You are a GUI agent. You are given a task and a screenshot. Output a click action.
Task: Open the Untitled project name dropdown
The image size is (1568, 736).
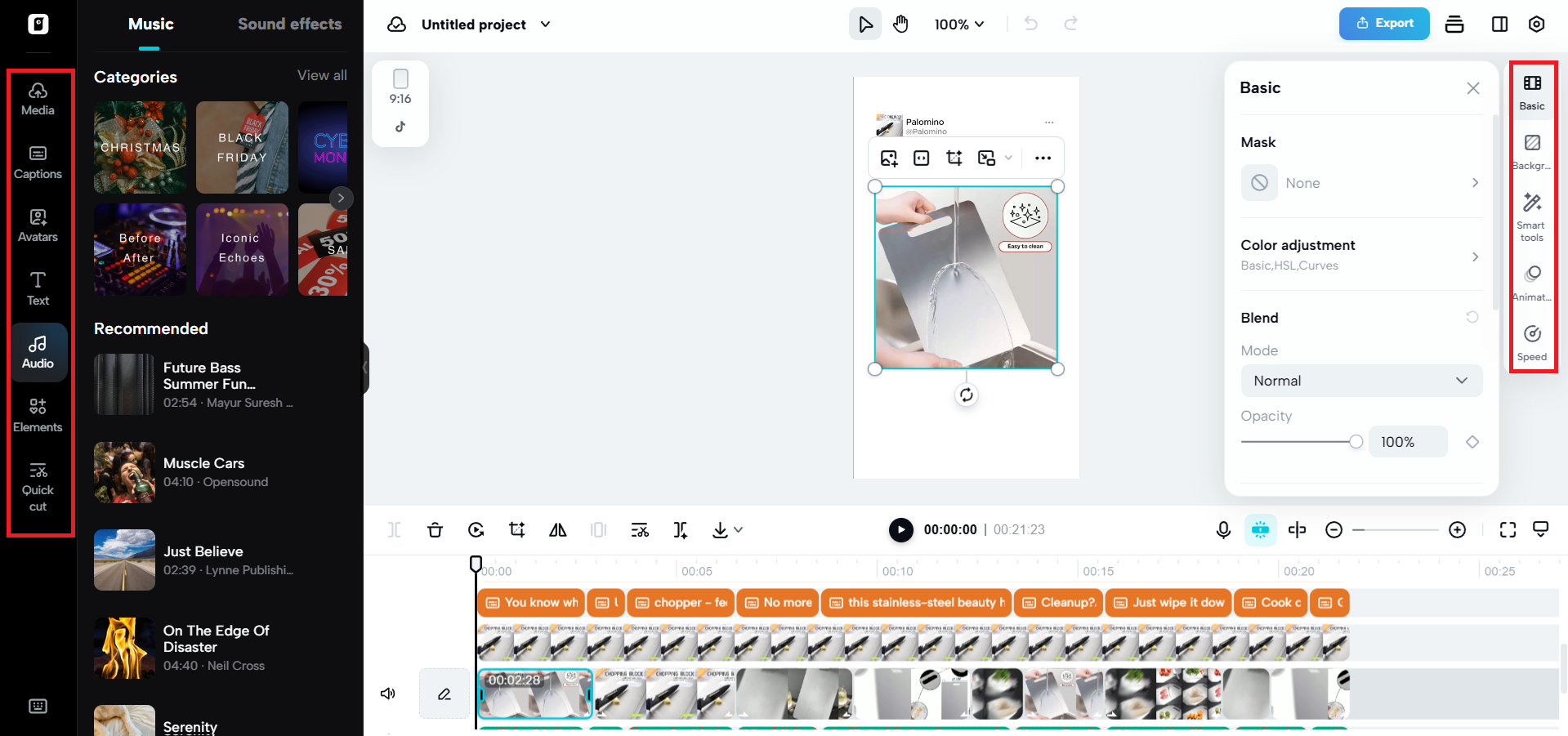click(x=545, y=25)
